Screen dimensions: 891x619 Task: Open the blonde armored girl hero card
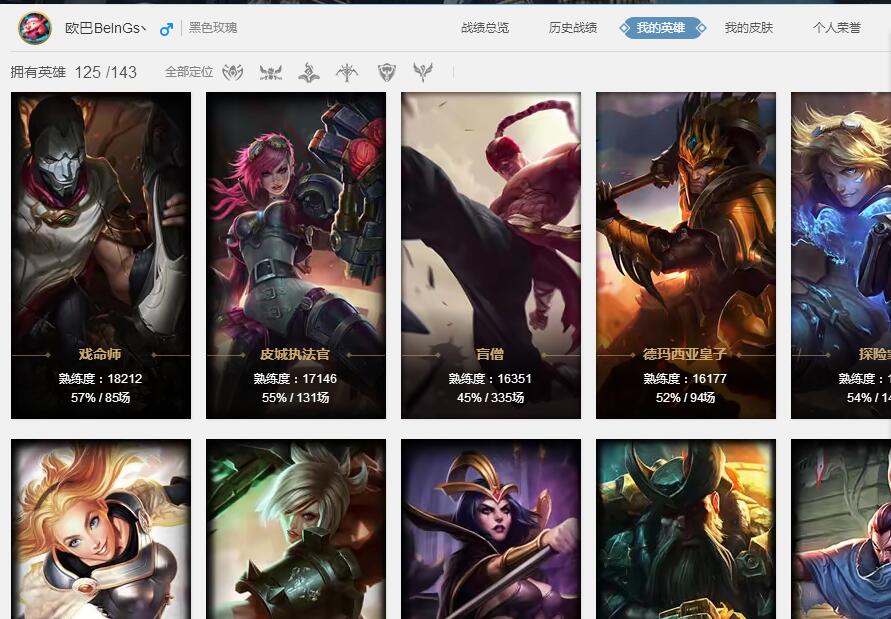coord(101,529)
